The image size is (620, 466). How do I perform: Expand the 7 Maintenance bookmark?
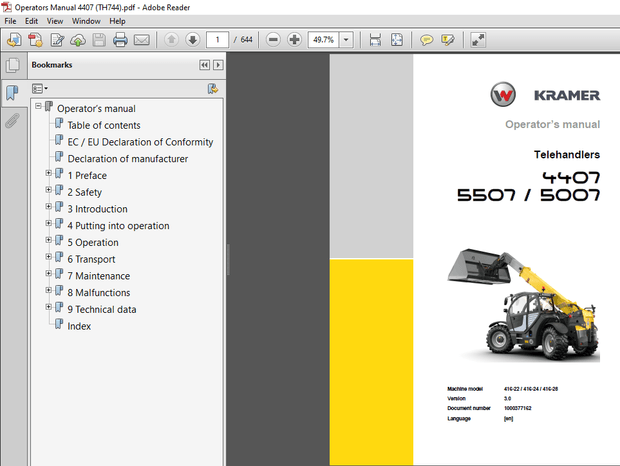(x=48, y=273)
